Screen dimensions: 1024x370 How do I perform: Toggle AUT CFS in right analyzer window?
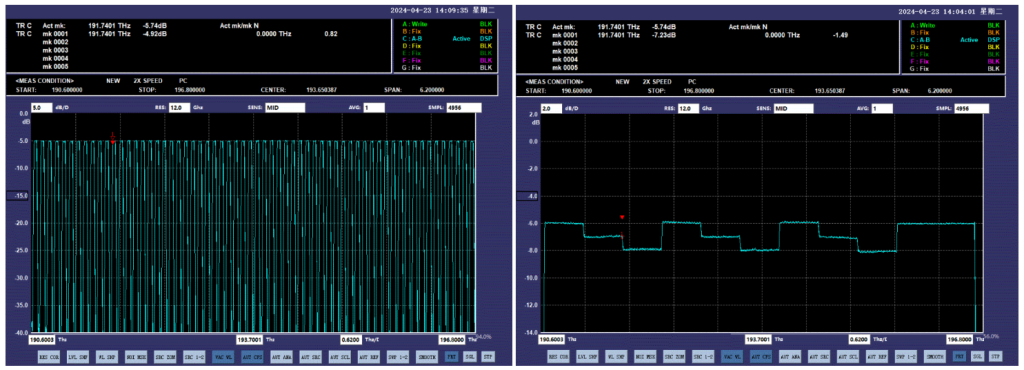tap(760, 357)
